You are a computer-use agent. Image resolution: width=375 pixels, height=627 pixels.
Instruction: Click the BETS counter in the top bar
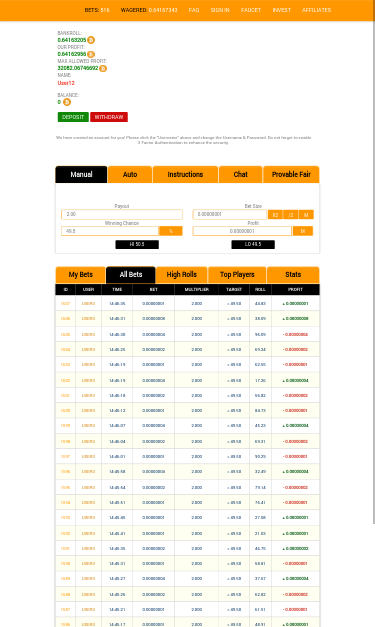point(97,10)
